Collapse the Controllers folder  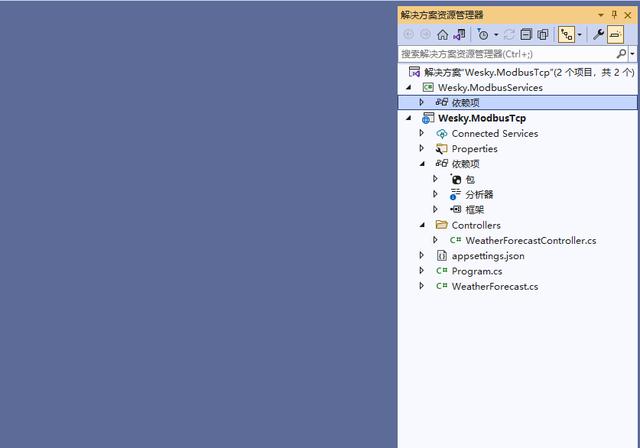click(422, 225)
